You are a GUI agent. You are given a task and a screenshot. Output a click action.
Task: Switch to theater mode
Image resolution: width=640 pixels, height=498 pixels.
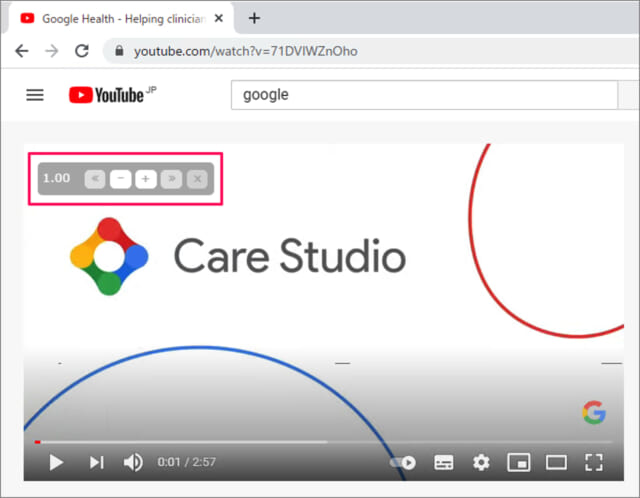[556, 462]
